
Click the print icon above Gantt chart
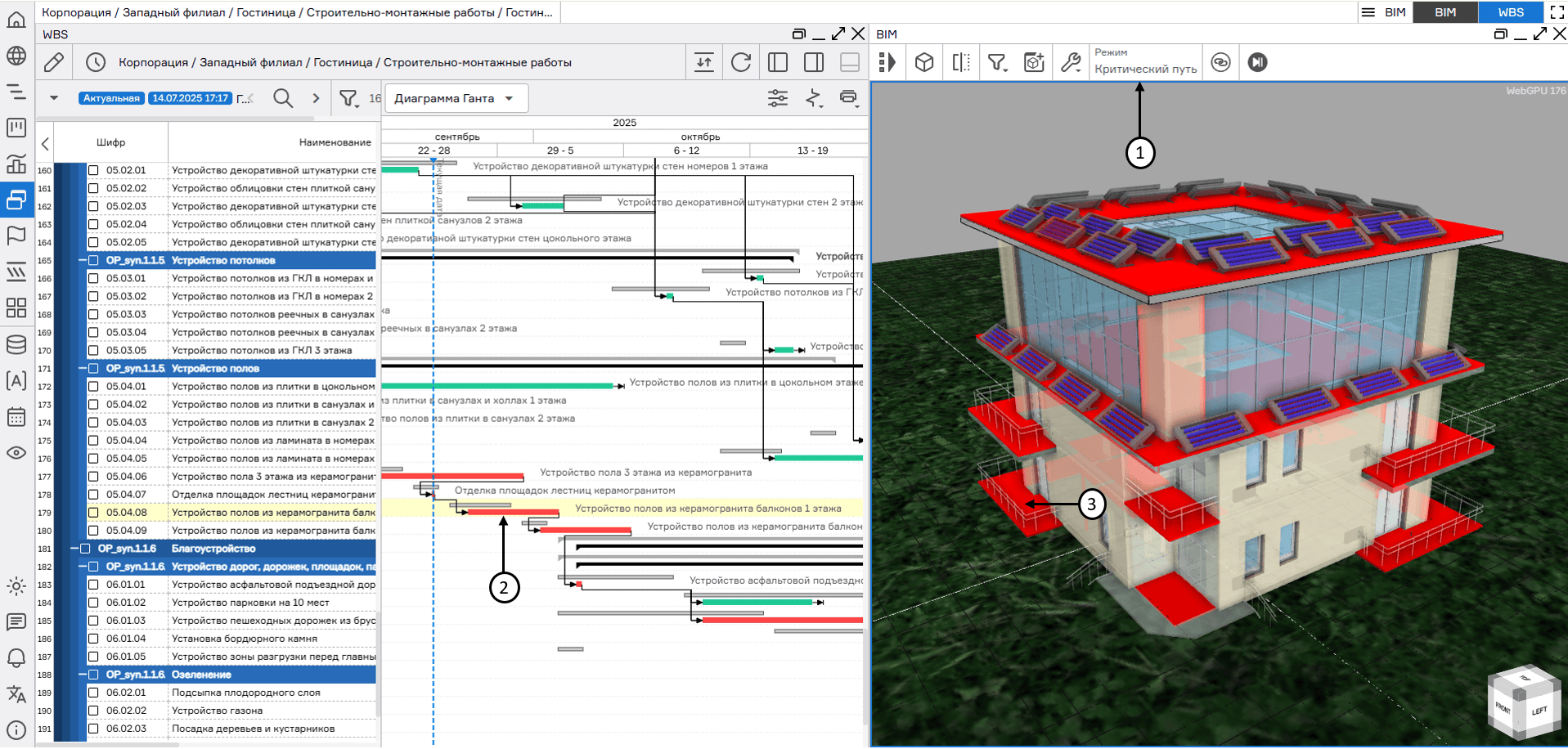tap(848, 98)
